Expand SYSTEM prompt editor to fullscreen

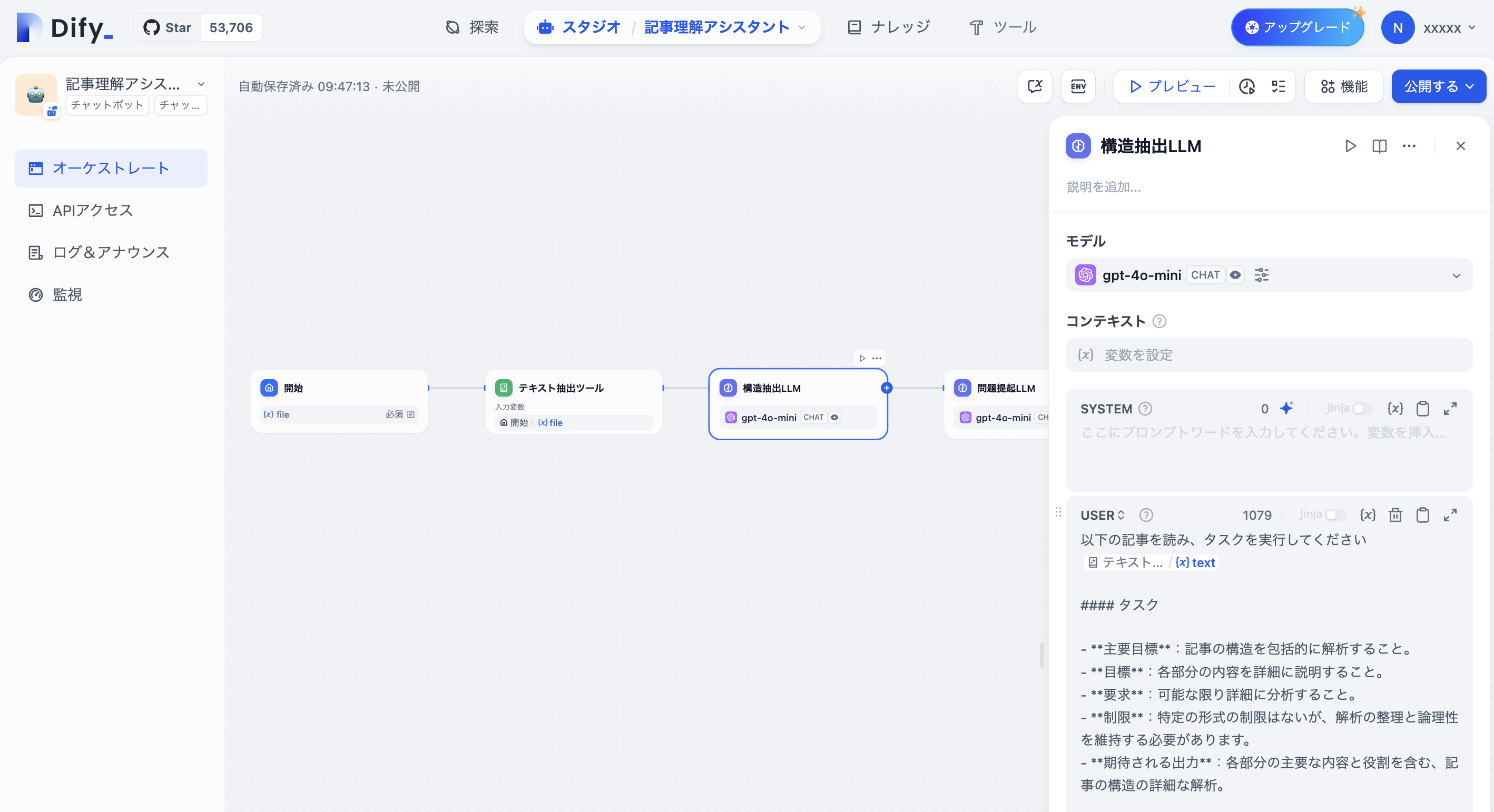point(1450,408)
